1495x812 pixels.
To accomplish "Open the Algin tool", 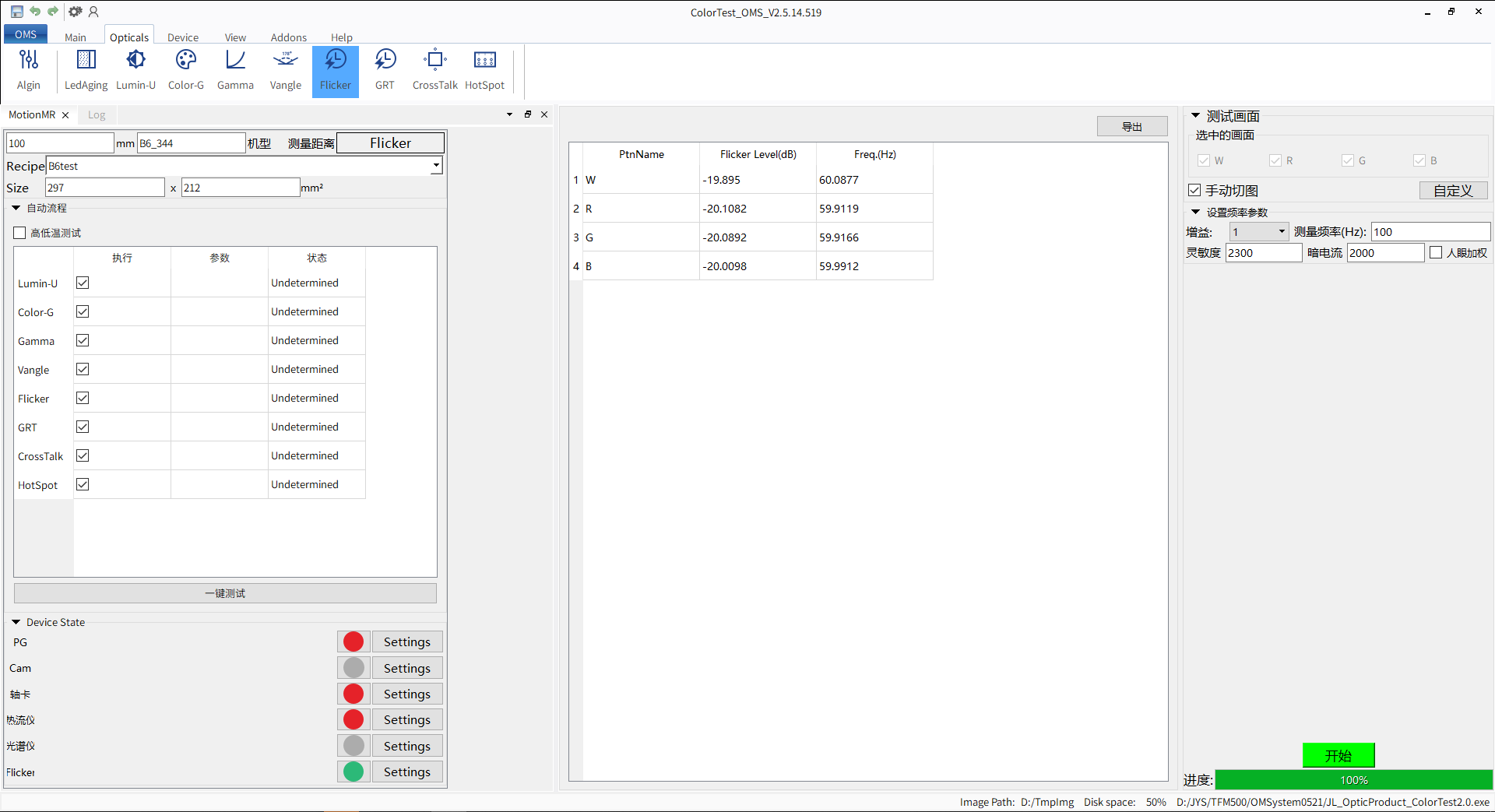I will tap(29, 70).
